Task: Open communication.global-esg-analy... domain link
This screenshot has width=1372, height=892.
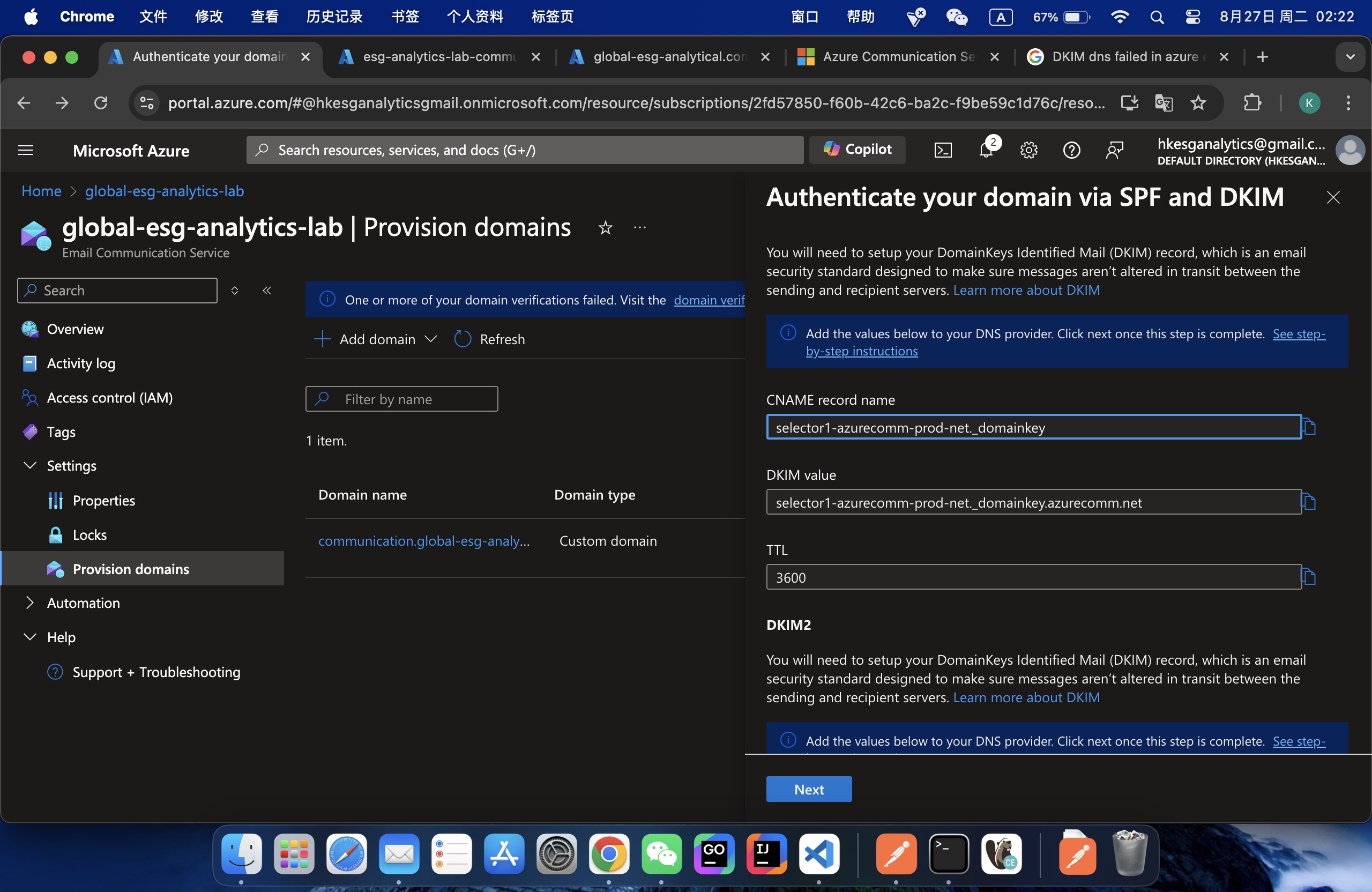Action: pyautogui.click(x=424, y=541)
